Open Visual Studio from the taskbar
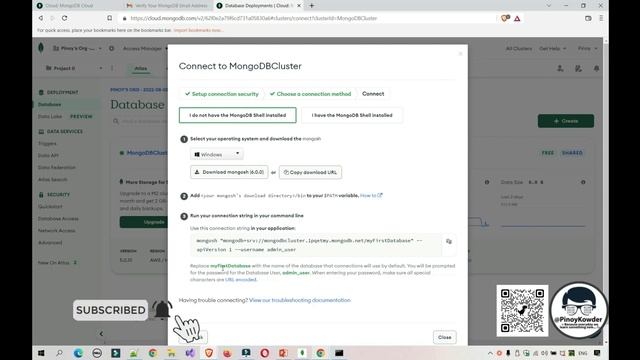640x360 pixels. point(190,353)
